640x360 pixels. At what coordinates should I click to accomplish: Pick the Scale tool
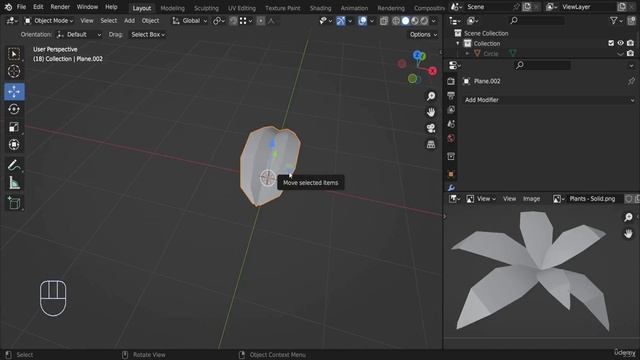[x=14, y=127]
